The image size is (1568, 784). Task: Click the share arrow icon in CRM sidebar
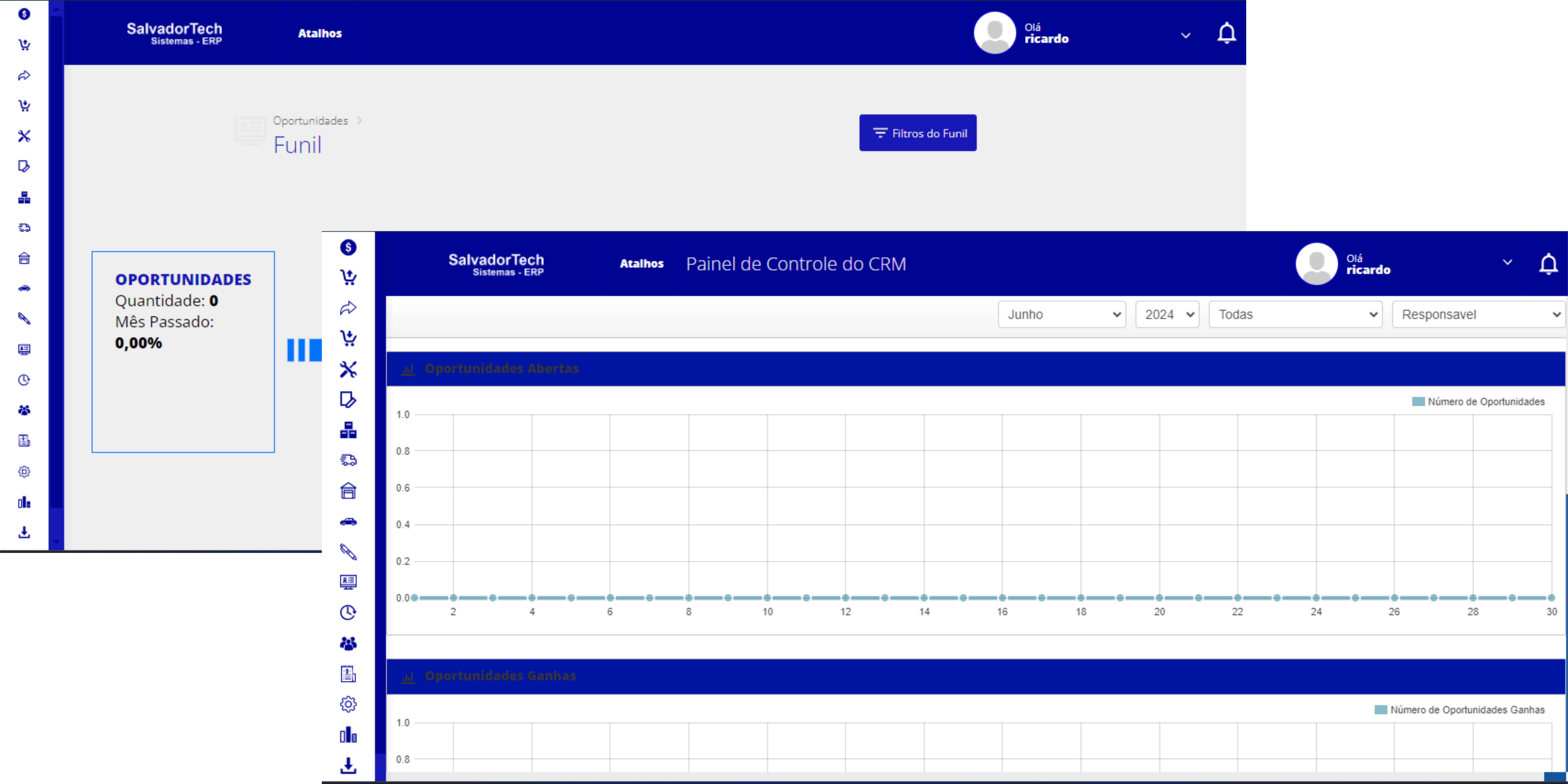pos(348,308)
